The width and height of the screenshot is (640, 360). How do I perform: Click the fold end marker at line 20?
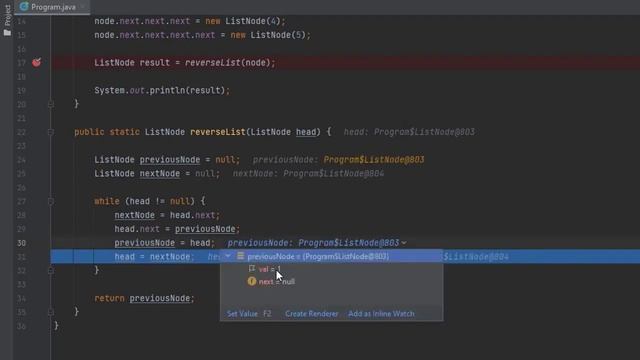coord(51,104)
